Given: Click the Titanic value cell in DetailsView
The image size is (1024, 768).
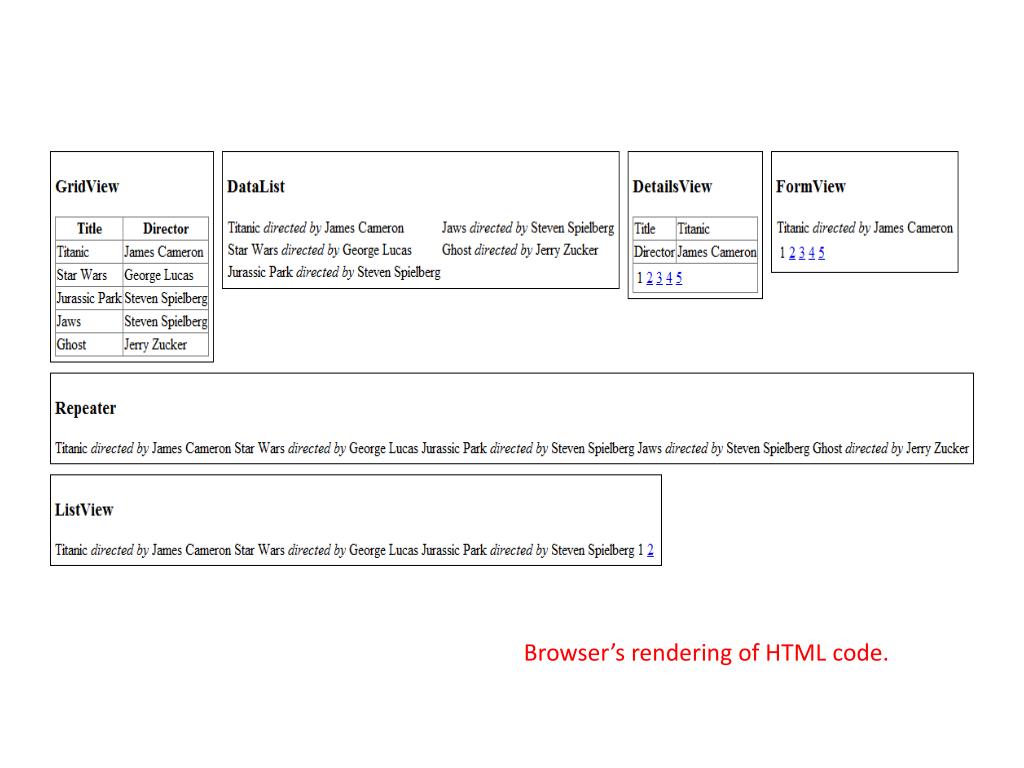Looking at the screenshot, I should (x=716, y=229).
